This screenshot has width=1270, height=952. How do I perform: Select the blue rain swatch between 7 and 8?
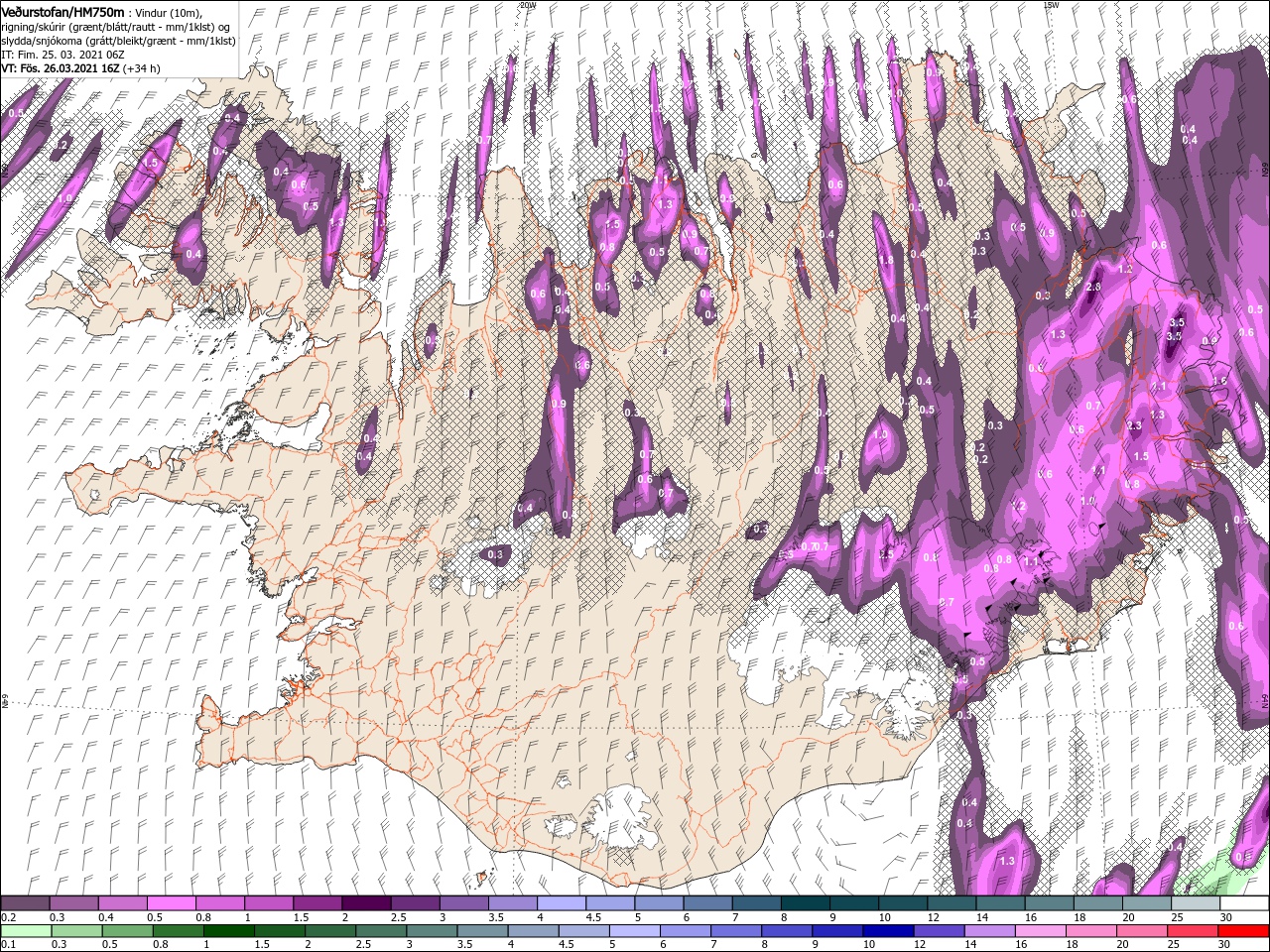(736, 931)
